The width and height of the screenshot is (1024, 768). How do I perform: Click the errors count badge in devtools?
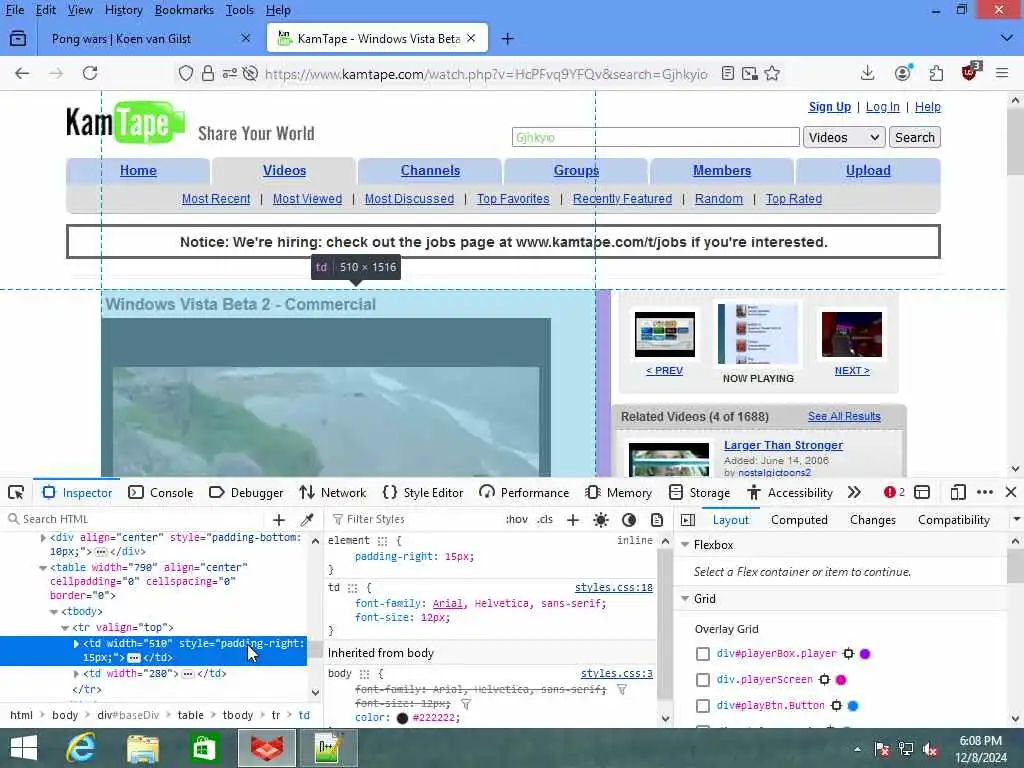coord(894,492)
